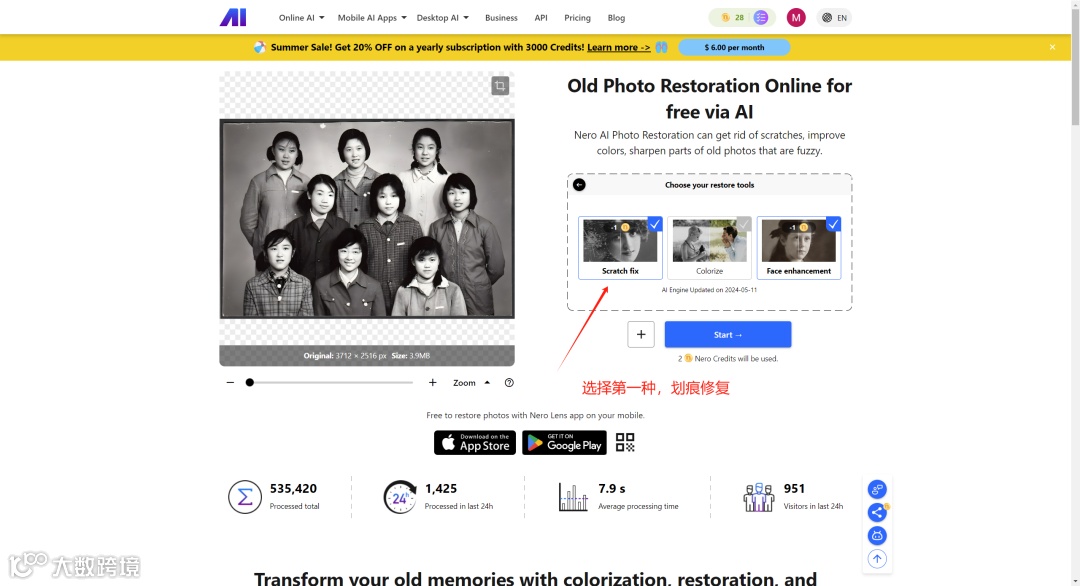
Task: Open the Business menu item
Action: click(x=501, y=18)
